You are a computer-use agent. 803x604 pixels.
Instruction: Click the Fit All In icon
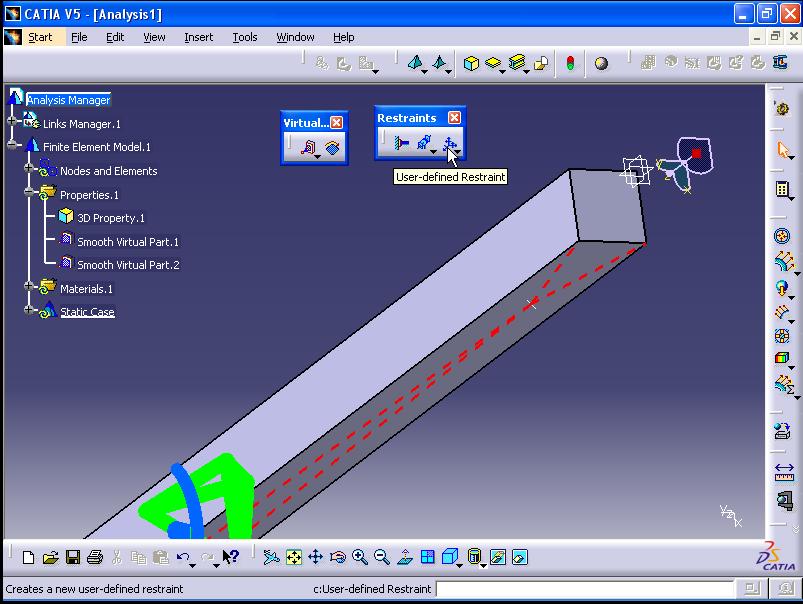point(292,557)
